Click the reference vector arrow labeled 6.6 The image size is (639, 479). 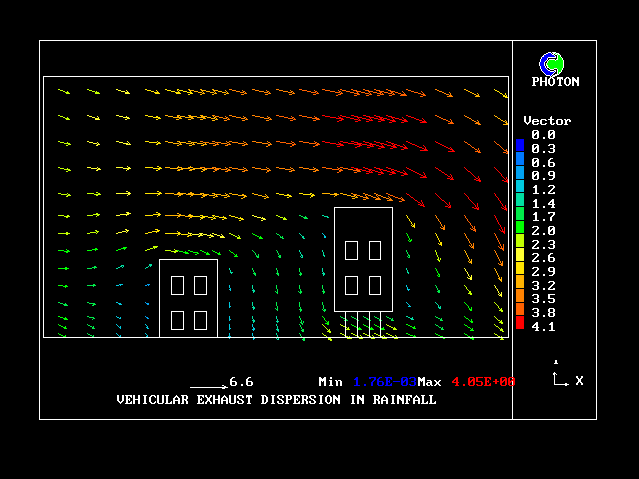pyautogui.click(x=208, y=385)
